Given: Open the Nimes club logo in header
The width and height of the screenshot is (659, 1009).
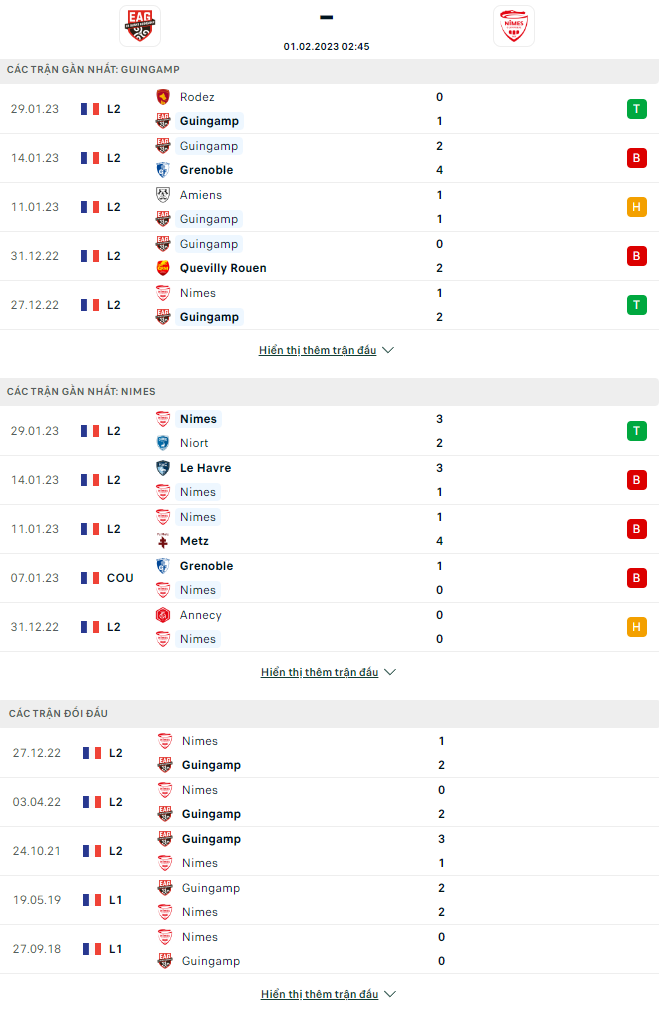Looking at the screenshot, I should [514, 26].
